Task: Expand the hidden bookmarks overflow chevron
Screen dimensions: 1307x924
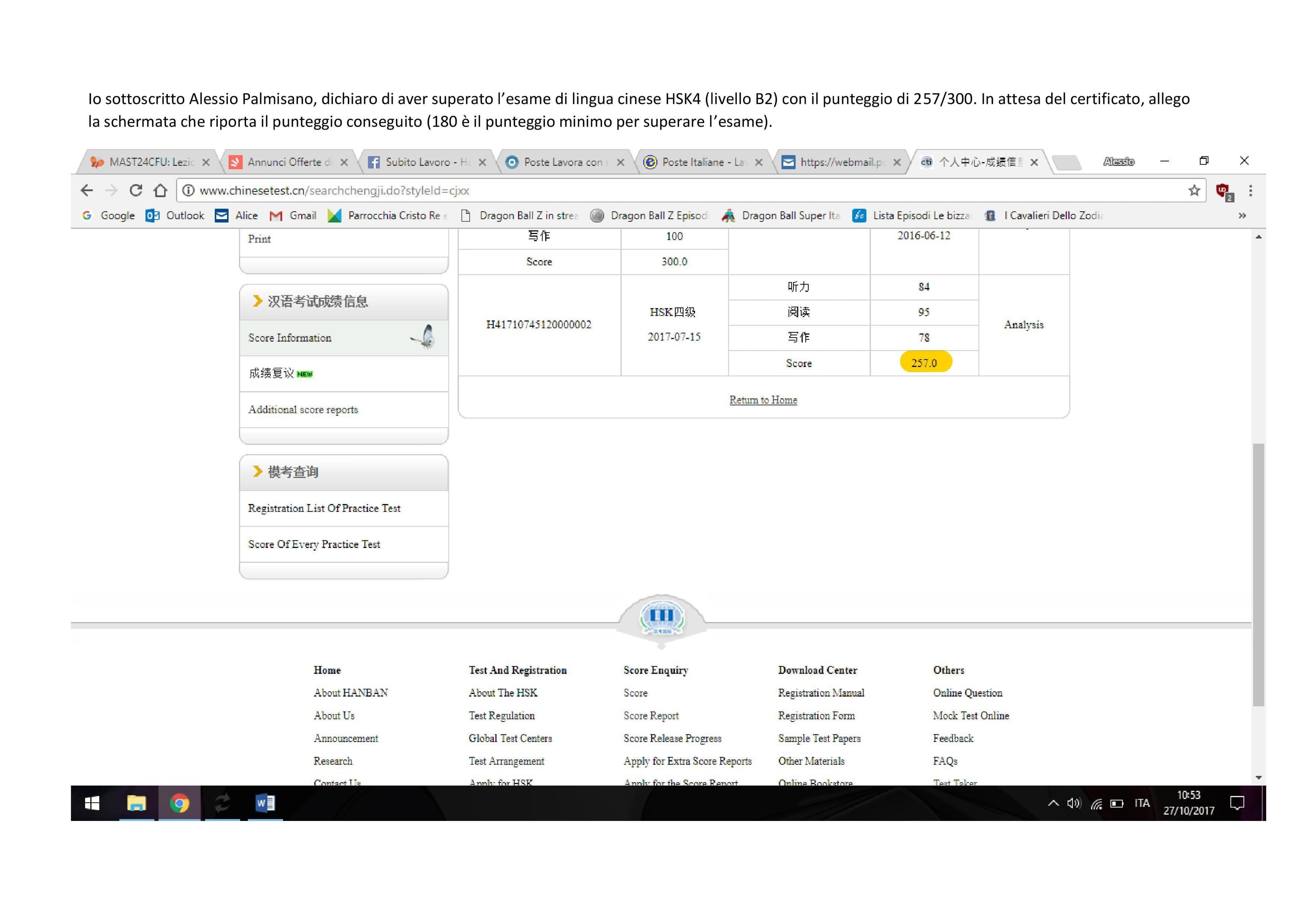Action: [1242, 216]
